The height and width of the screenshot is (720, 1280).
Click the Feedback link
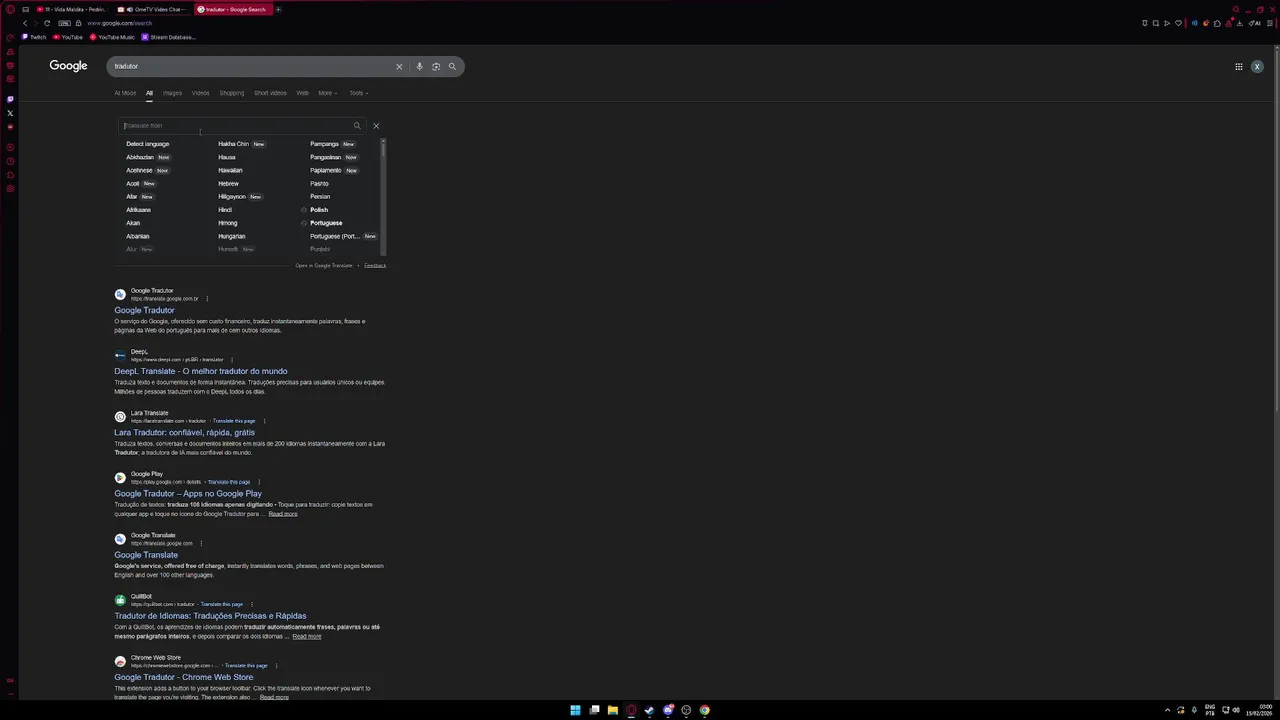(x=375, y=266)
